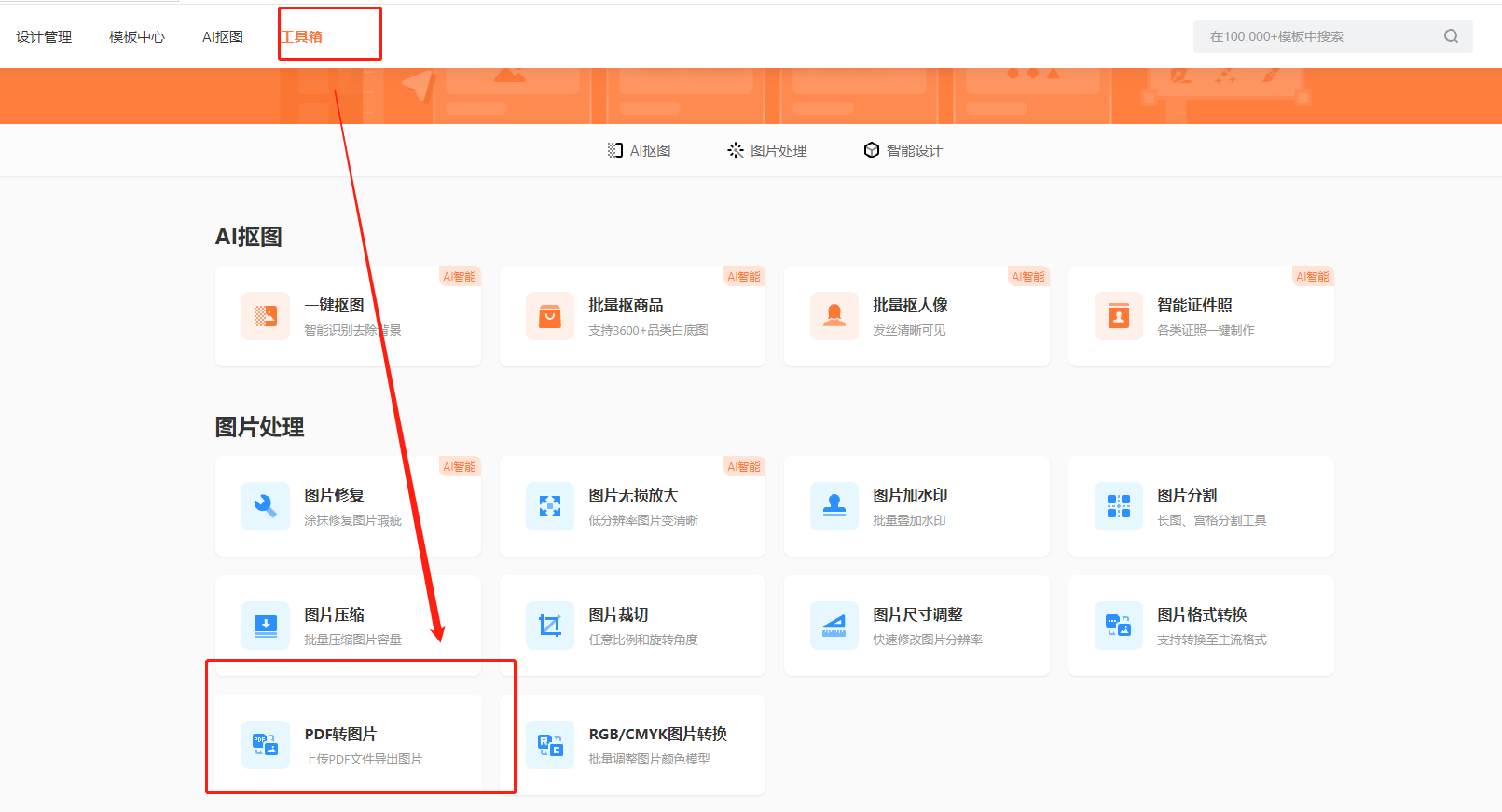Select the 图片加水印 stamp icon
This screenshot has width=1502, height=812.
point(834,506)
